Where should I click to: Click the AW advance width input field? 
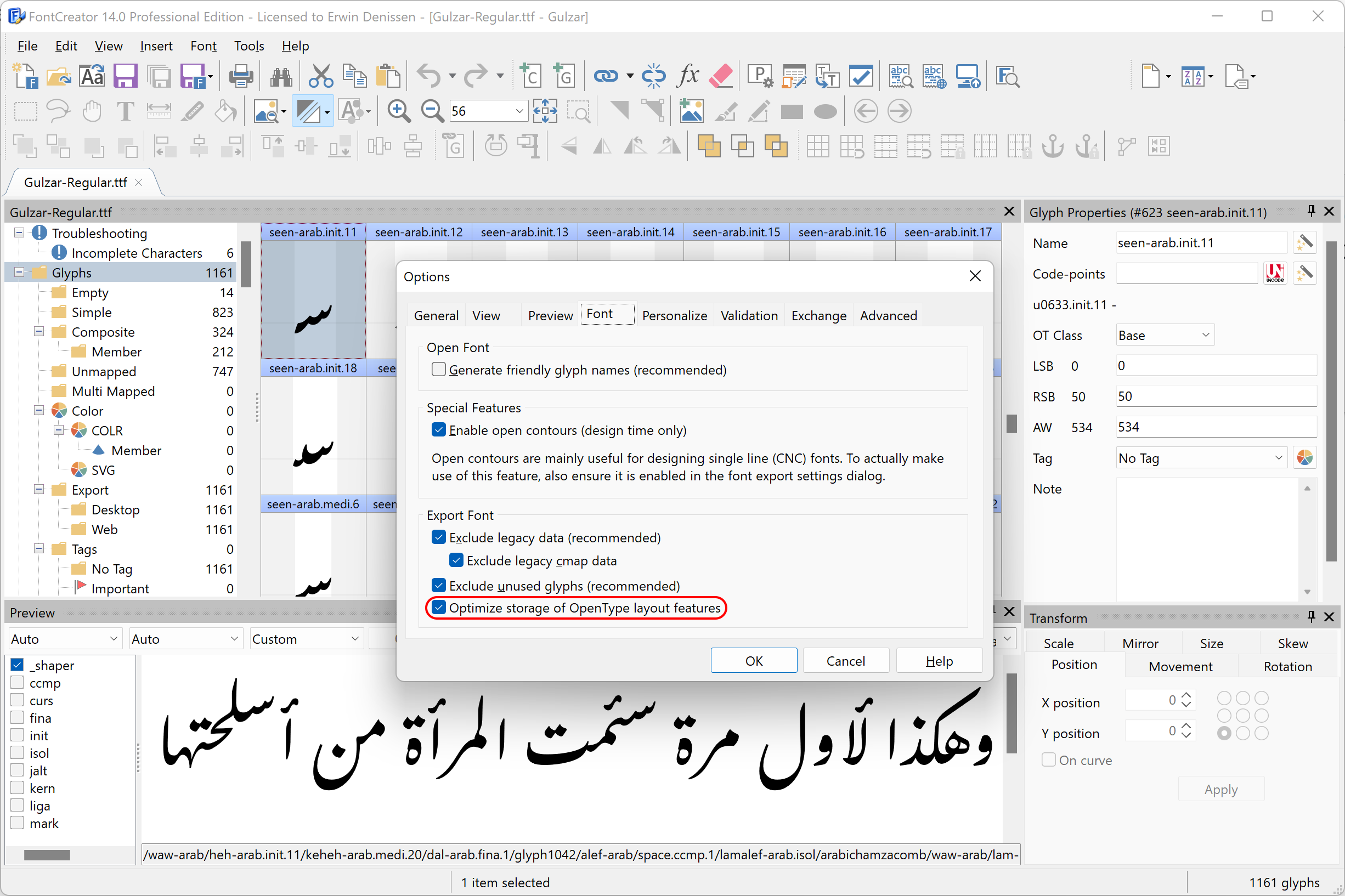1217,427
